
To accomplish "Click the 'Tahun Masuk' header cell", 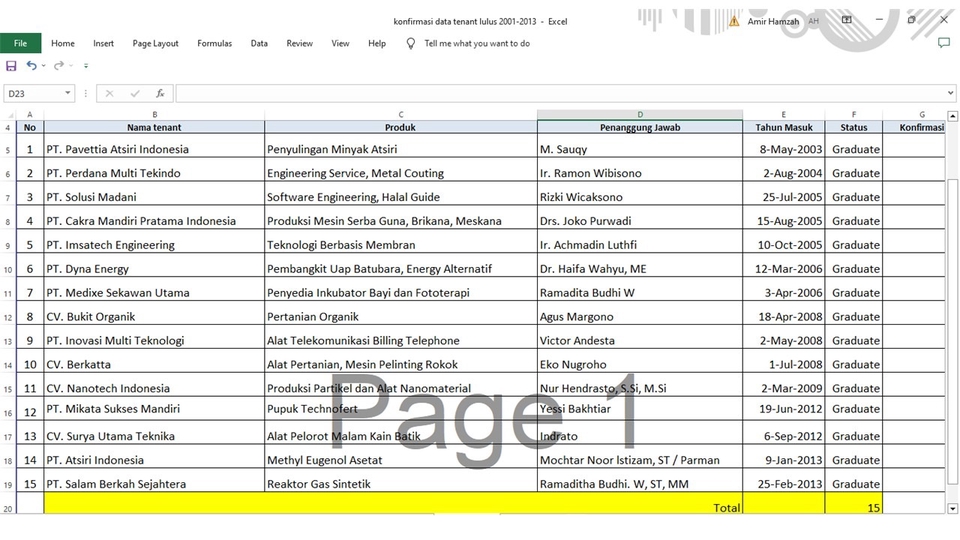I will click(x=784, y=127).
